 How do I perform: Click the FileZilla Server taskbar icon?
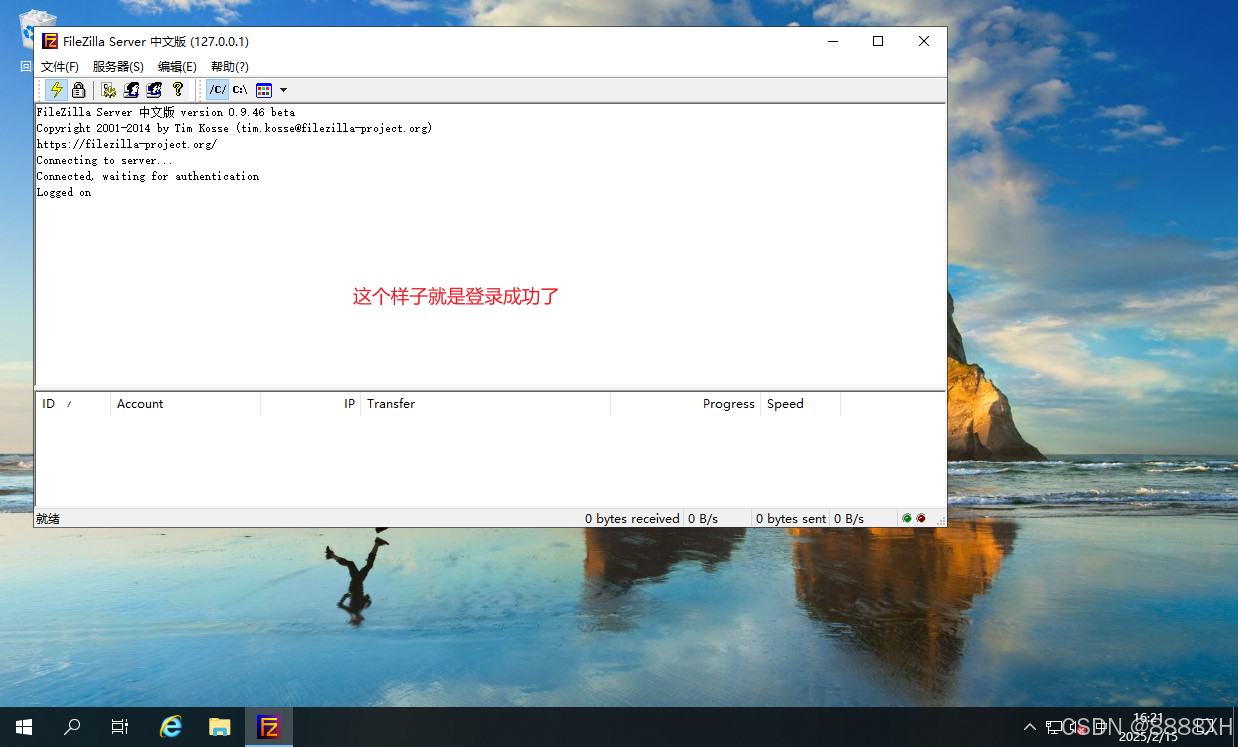269,727
